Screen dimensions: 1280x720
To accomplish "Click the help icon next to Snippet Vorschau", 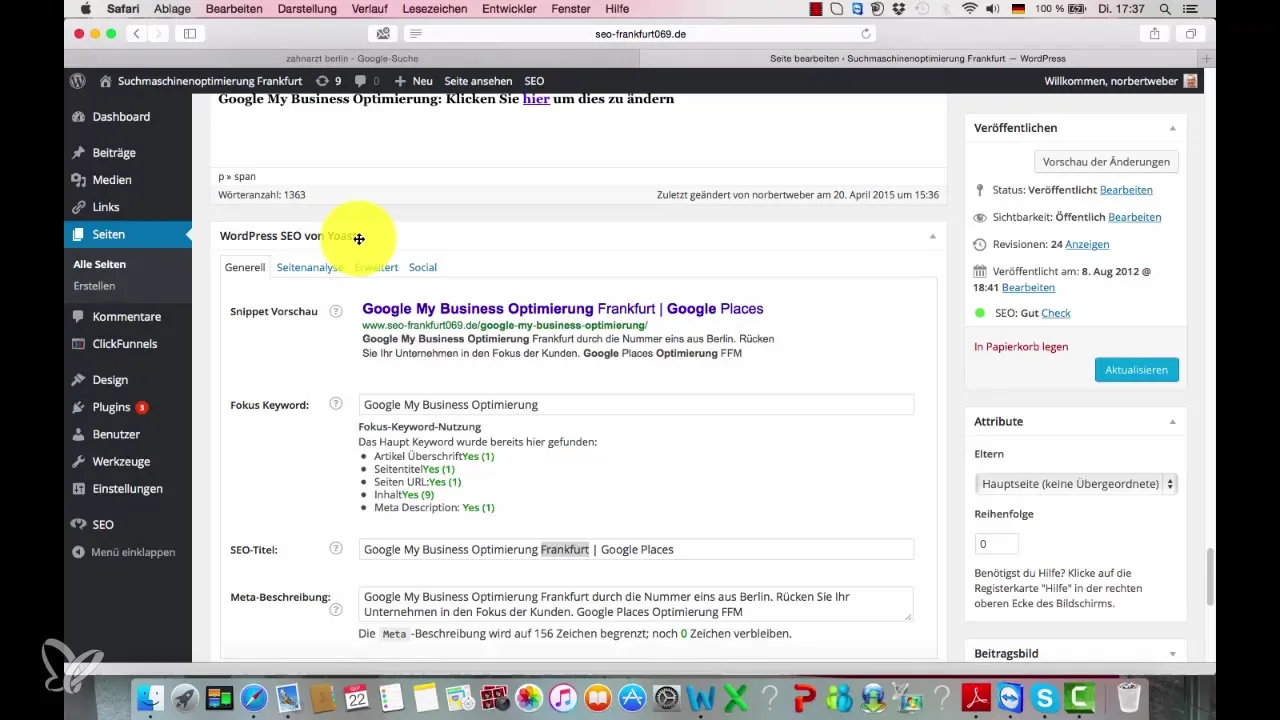I will tap(336, 311).
